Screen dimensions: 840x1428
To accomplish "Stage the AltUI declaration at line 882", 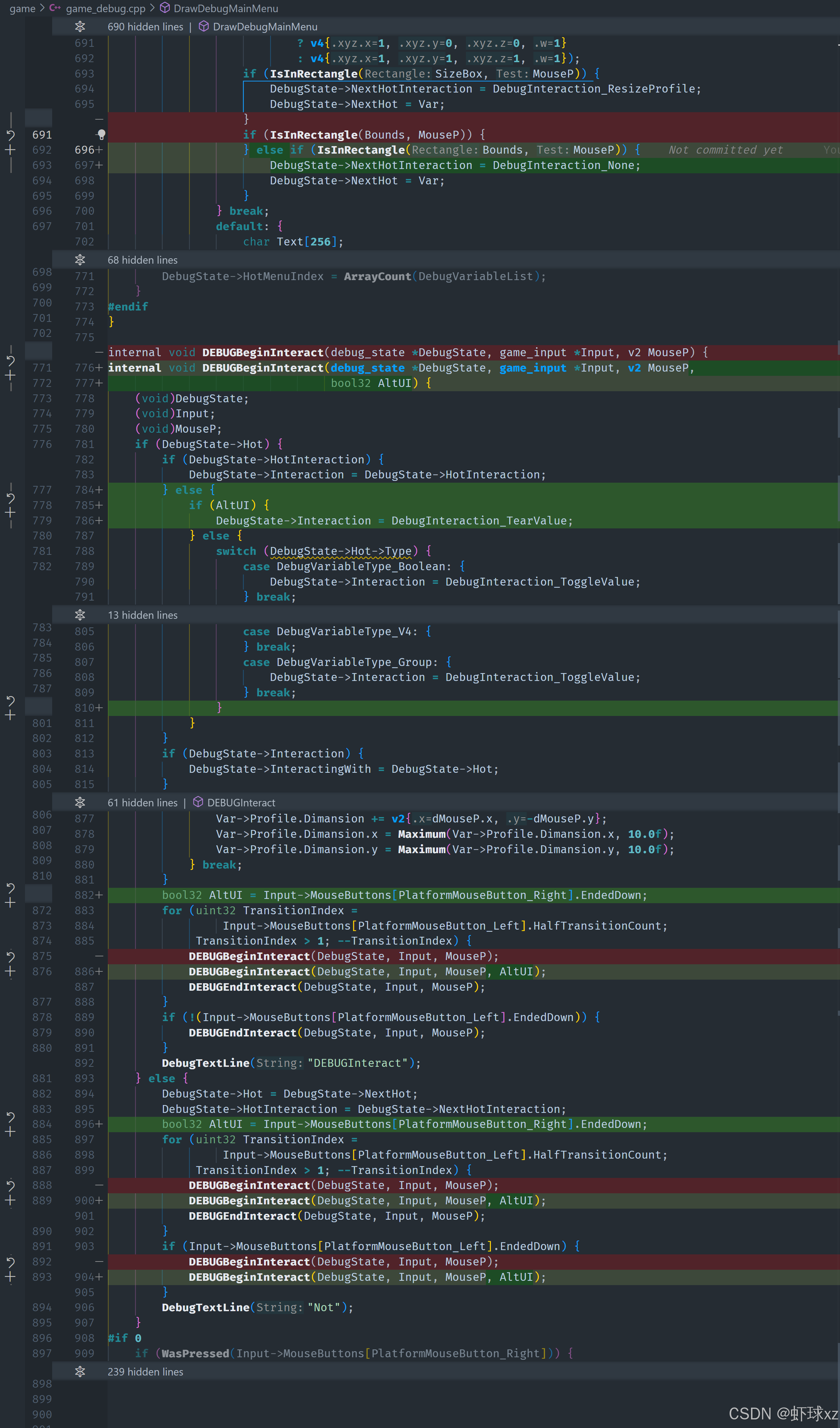I will pos(10,903).
